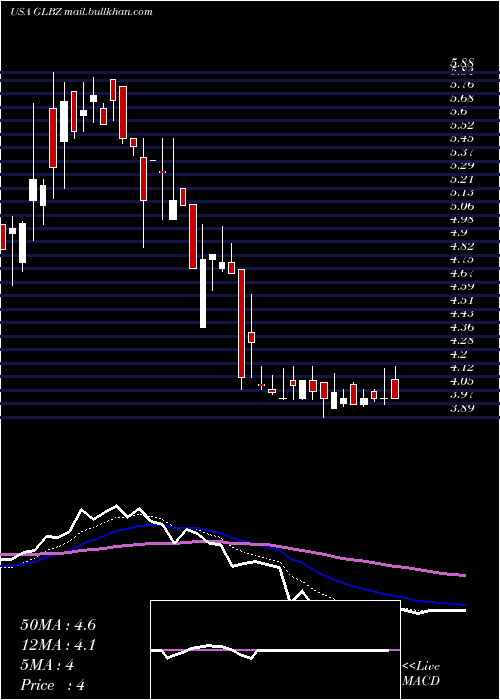Click the Price : 4 readout

(x=53, y=685)
